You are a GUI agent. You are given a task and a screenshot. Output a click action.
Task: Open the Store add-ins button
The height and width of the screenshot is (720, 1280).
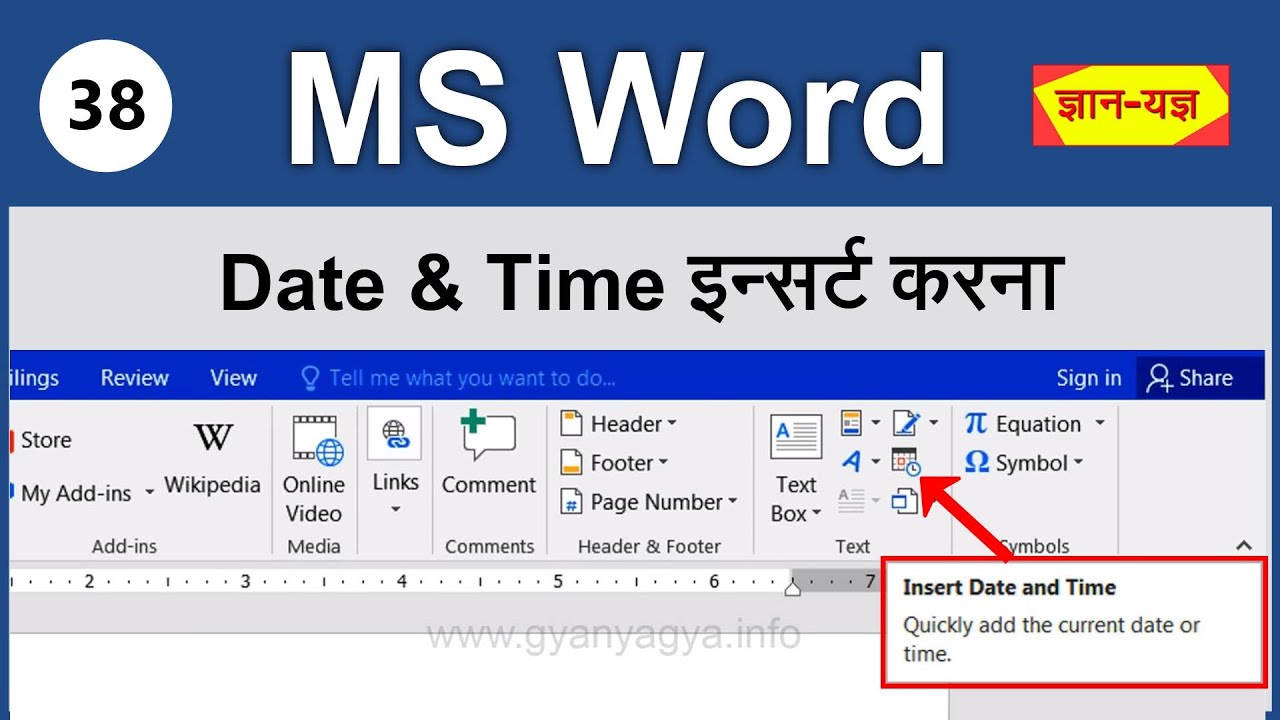[x=40, y=440]
